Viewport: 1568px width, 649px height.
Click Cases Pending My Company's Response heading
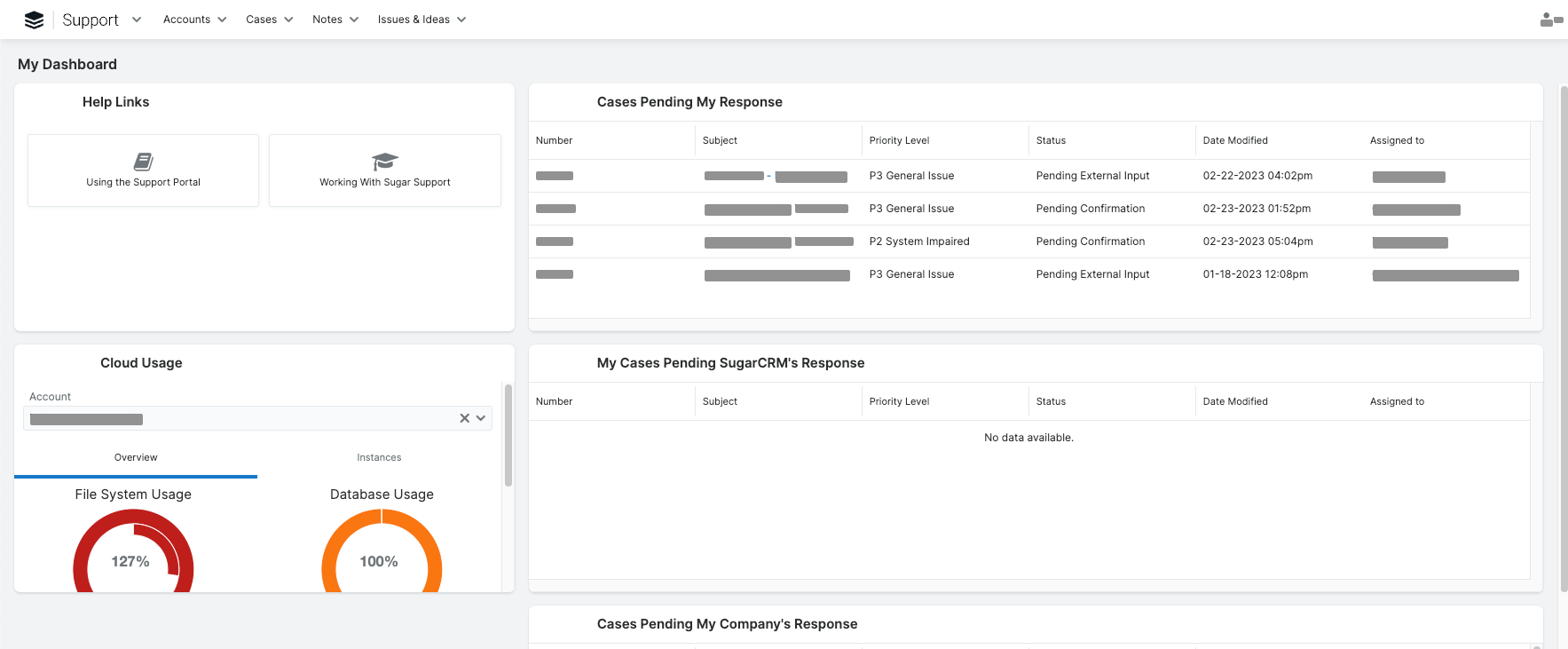coord(727,624)
